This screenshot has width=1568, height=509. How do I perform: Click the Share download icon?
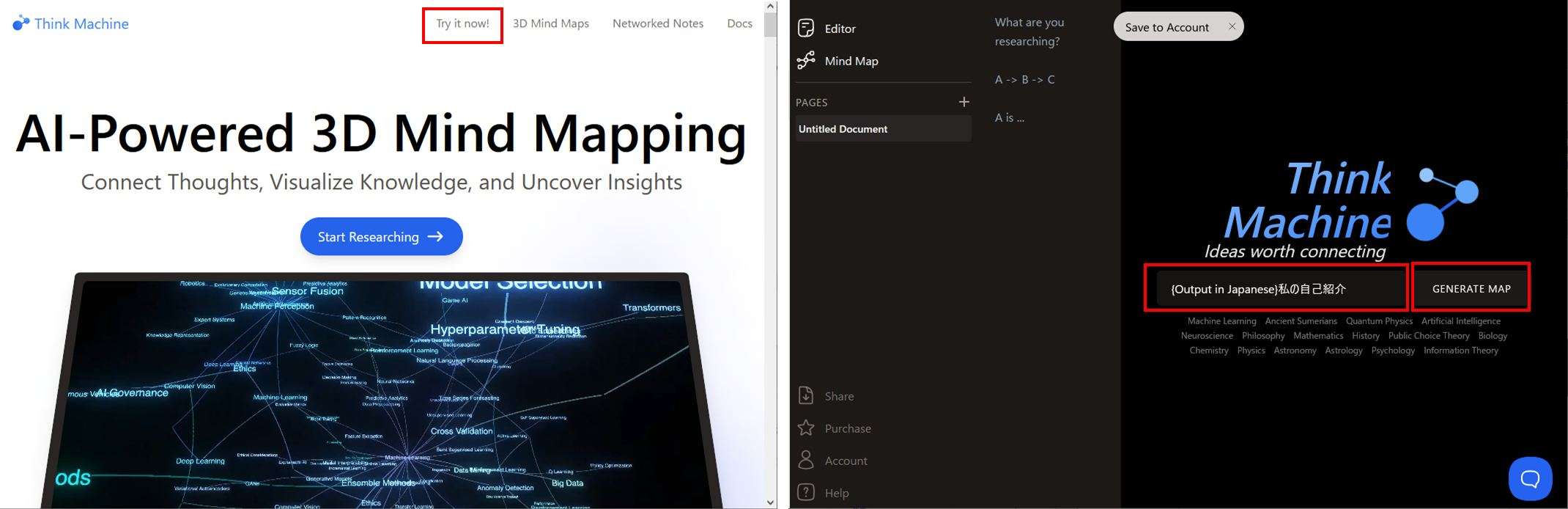(x=806, y=395)
